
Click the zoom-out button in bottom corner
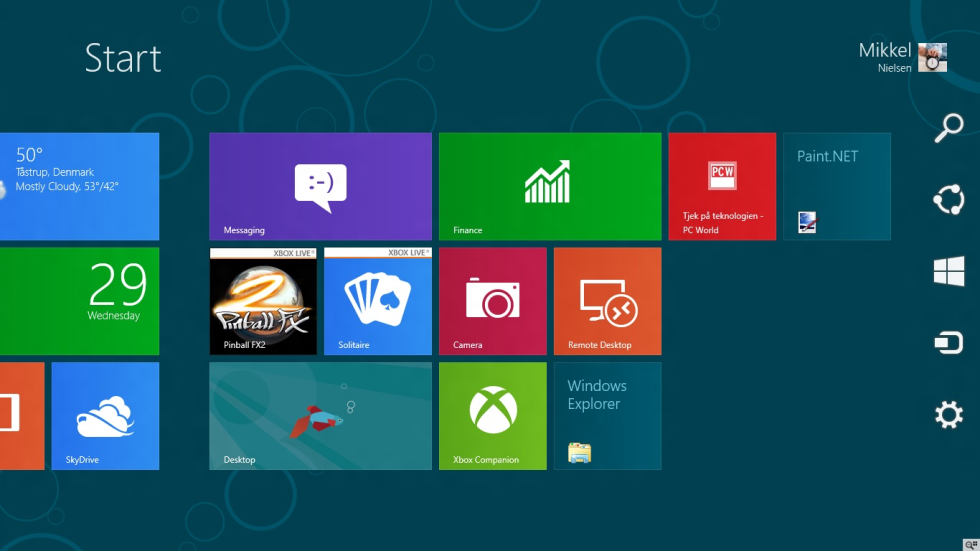pyautogui.click(x=971, y=545)
